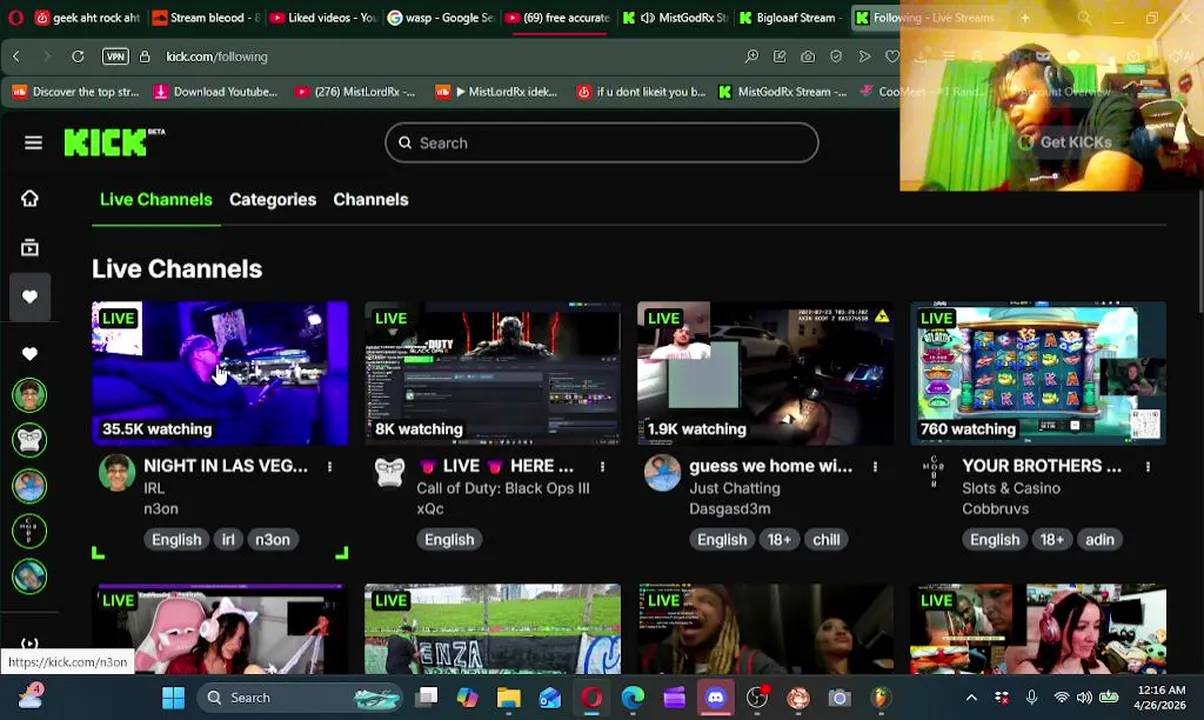Viewport: 1204px width, 720px height.
Task: Focus the Kick Search field
Action: coord(601,143)
